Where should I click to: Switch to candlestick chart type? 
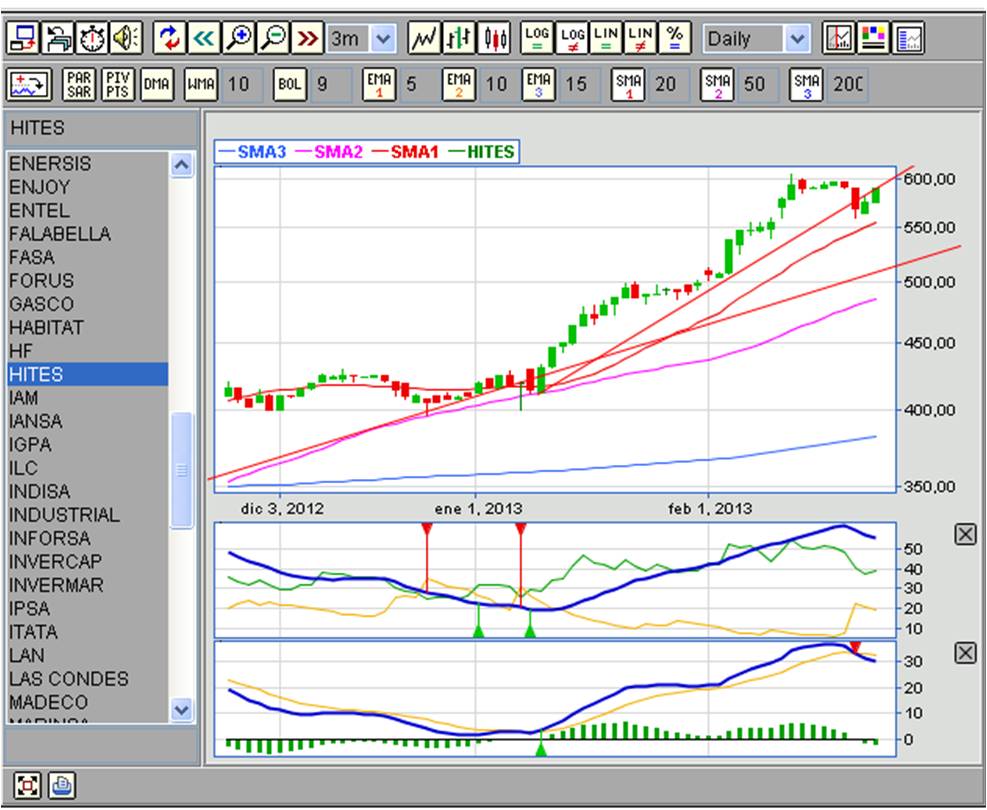point(495,39)
